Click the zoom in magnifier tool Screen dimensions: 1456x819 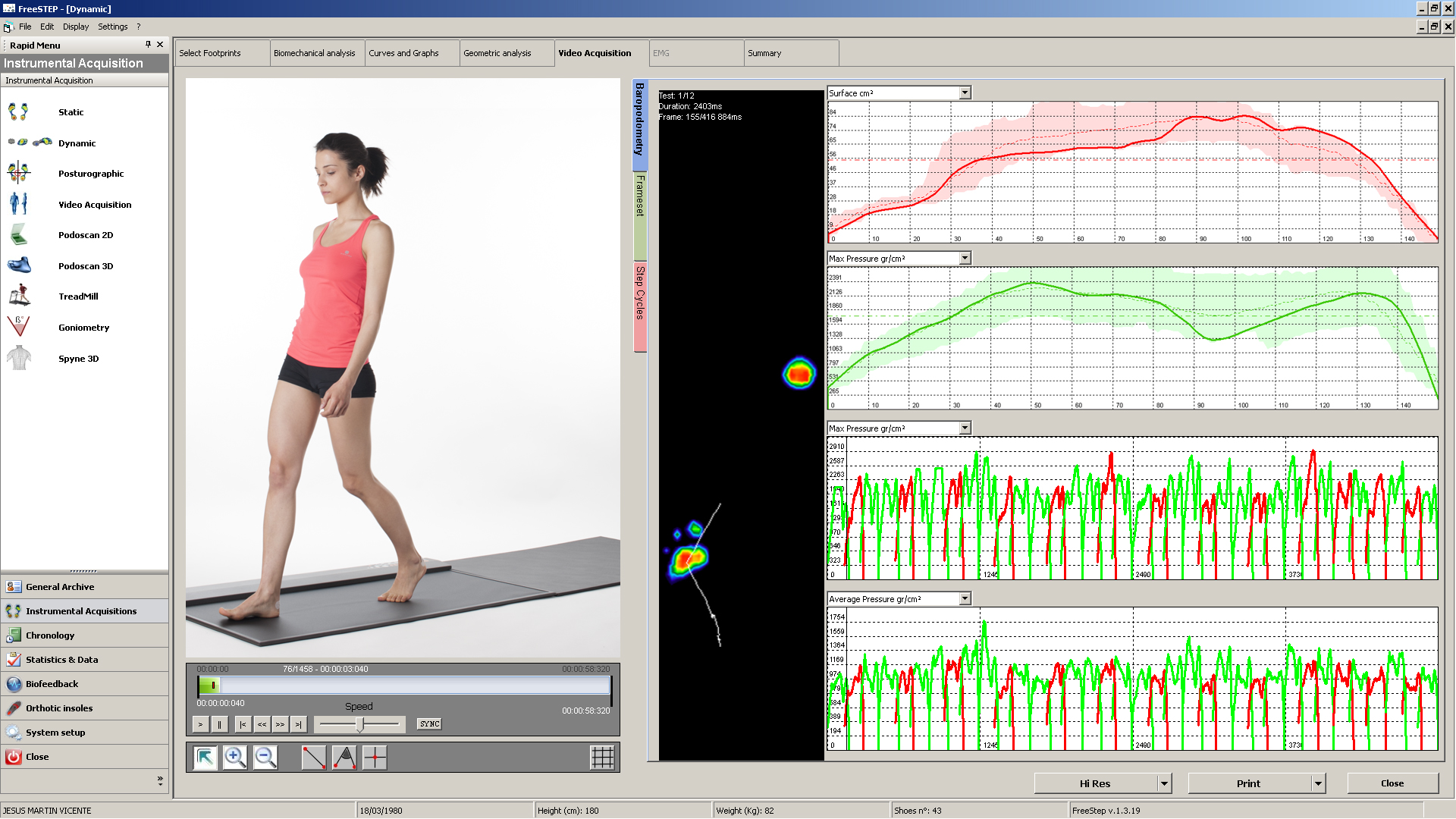click(x=234, y=758)
